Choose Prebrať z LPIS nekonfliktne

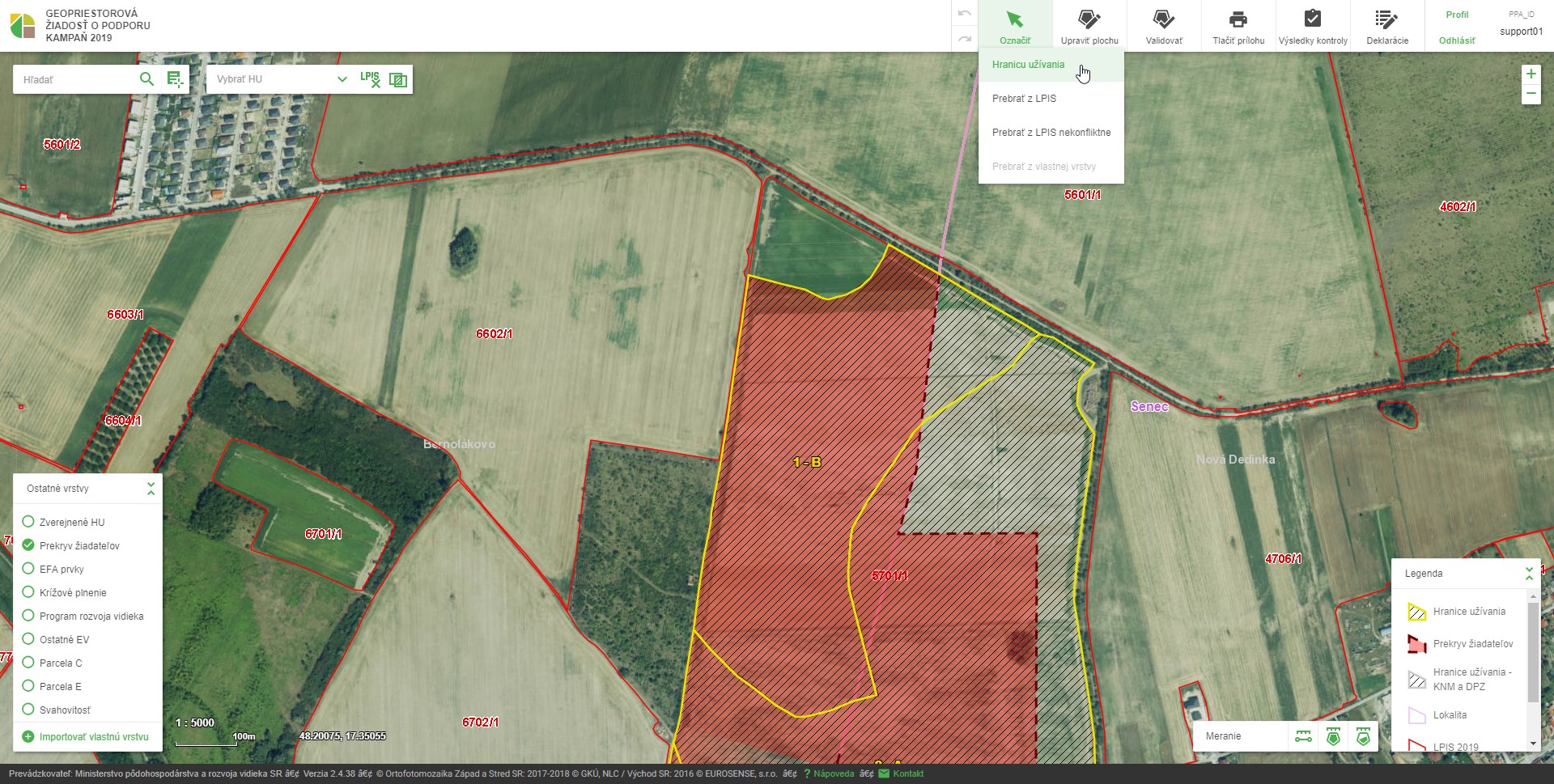pos(1051,133)
